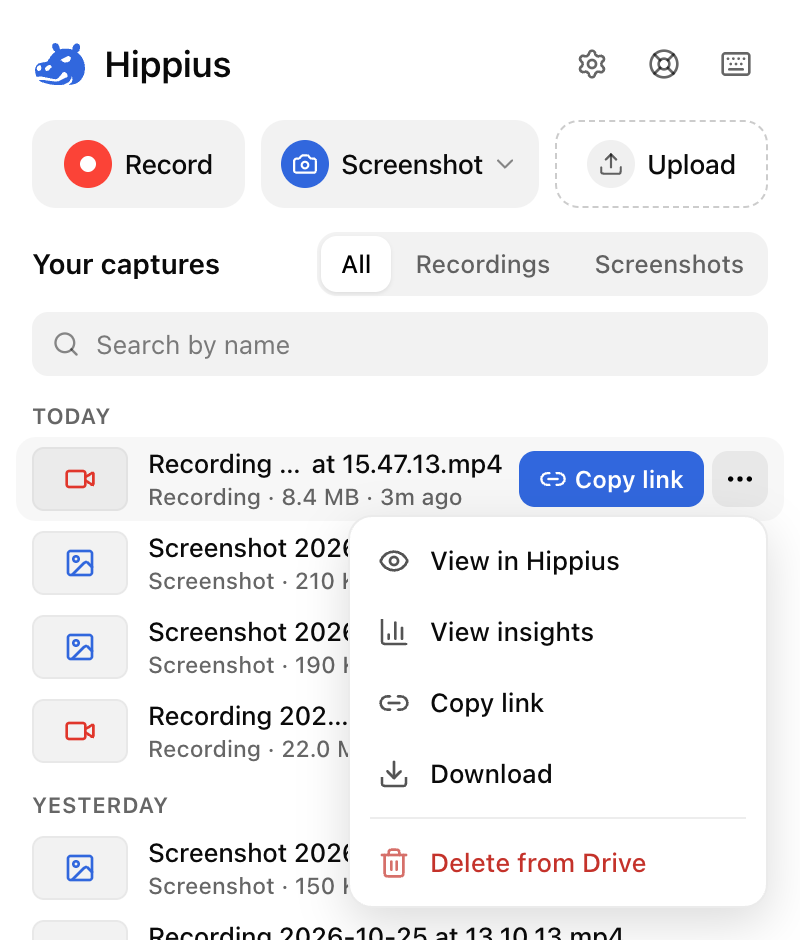Open help via the lifebuoy icon
Image resolution: width=800 pixels, height=940 pixels.
pos(664,64)
